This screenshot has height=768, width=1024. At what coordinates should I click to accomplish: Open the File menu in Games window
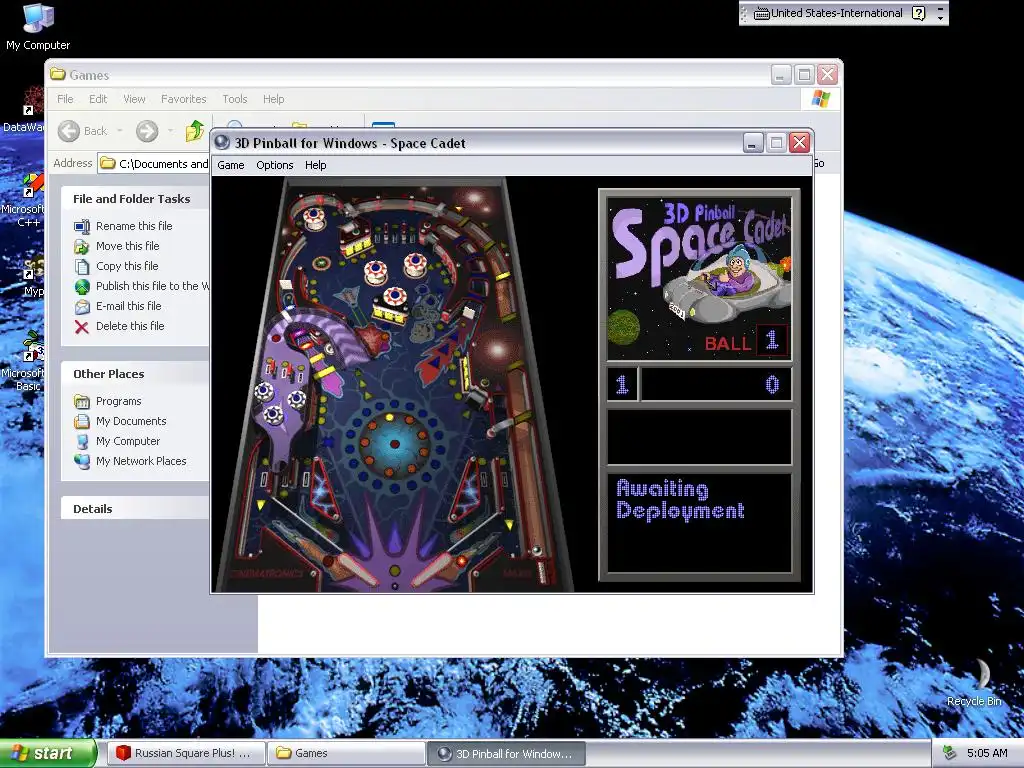click(65, 99)
